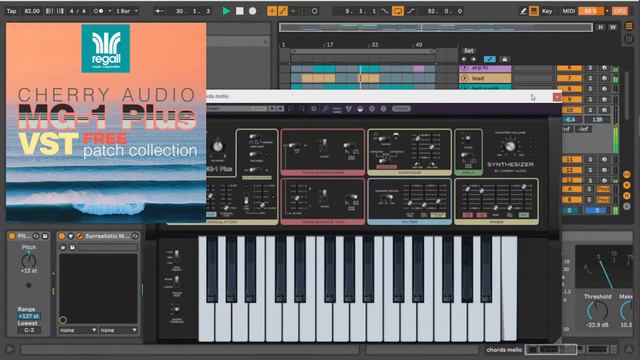Click the Arrangement Record button
Image resolution: width=640 pixels, height=360 pixels.
coord(253,11)
